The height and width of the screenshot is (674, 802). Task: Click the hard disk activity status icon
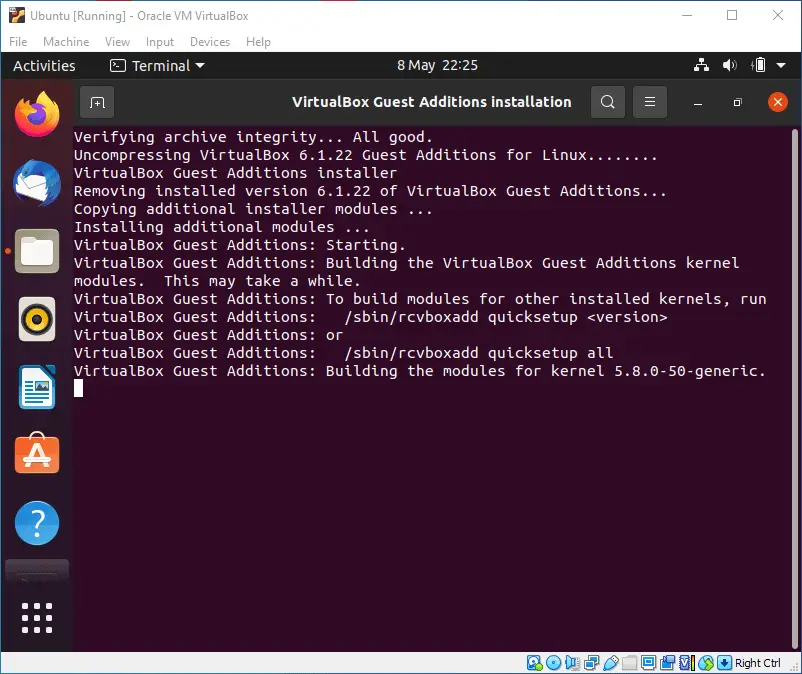(534, 663)
